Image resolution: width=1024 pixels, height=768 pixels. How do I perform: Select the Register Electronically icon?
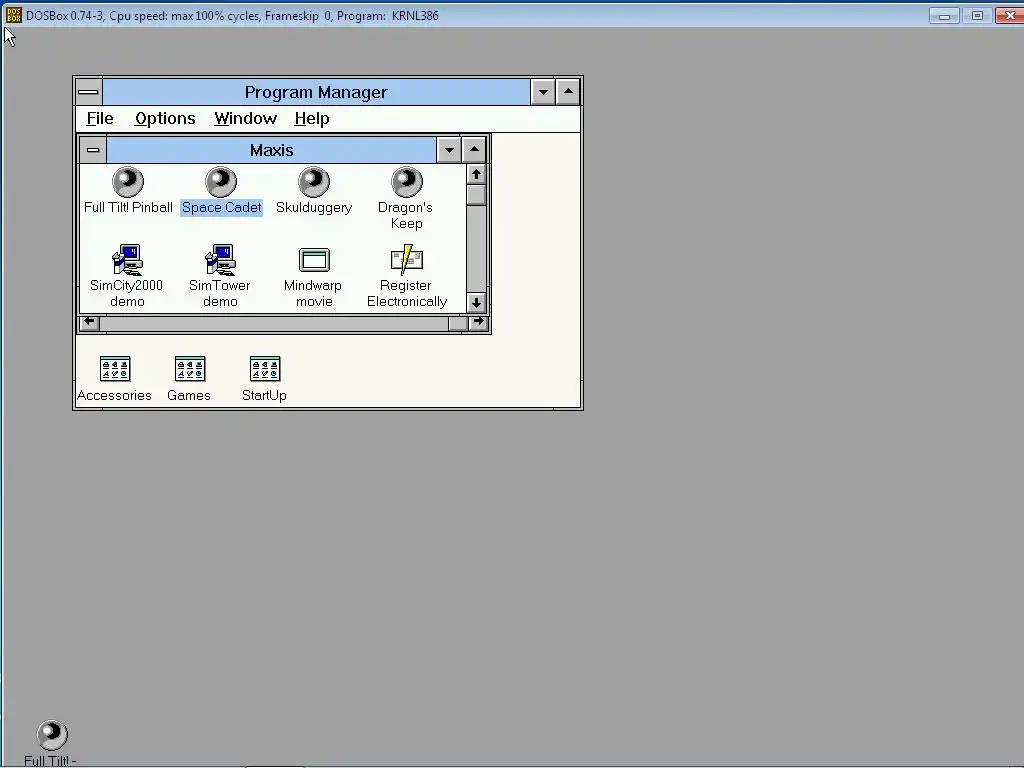coord(406,260)
